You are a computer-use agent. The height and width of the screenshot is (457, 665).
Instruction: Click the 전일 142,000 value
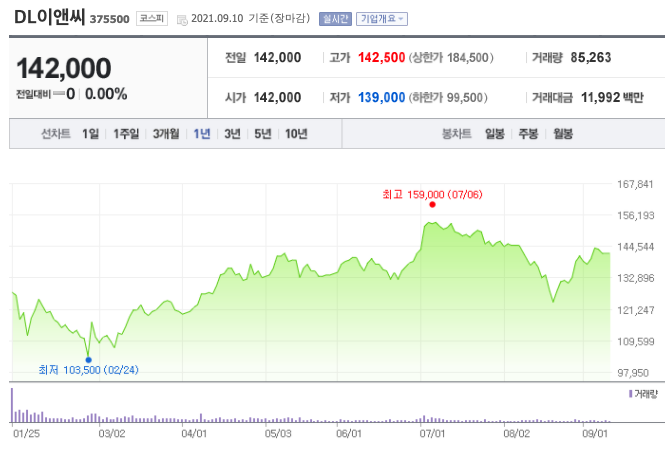277,58
